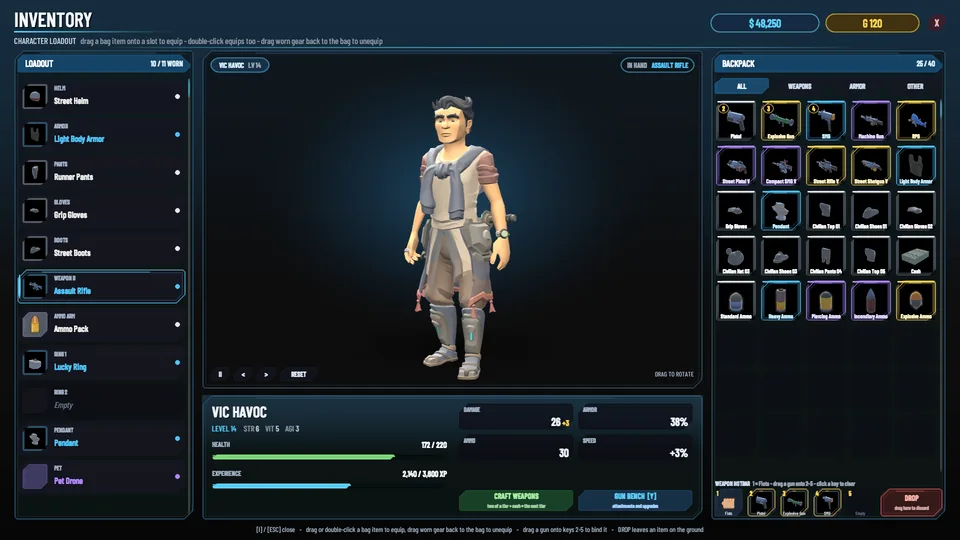Select the Grip Gloves loadout slot
Screen dimensions: 960x540
102,210
